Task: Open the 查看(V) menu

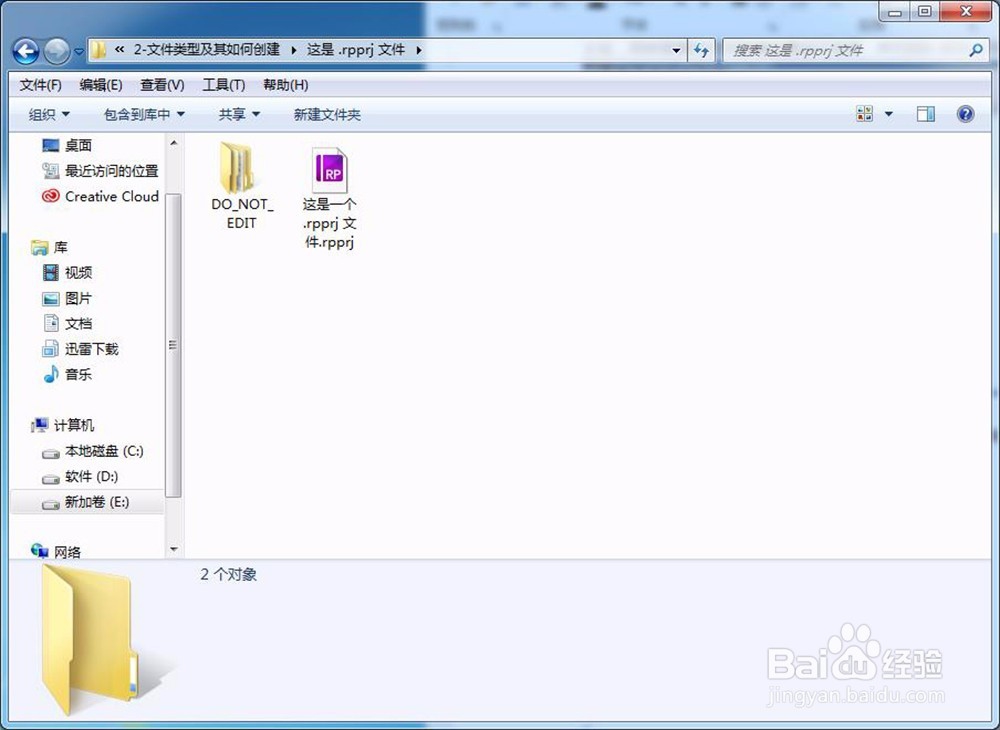Action: pyautogui.click(x=162, y=85)
